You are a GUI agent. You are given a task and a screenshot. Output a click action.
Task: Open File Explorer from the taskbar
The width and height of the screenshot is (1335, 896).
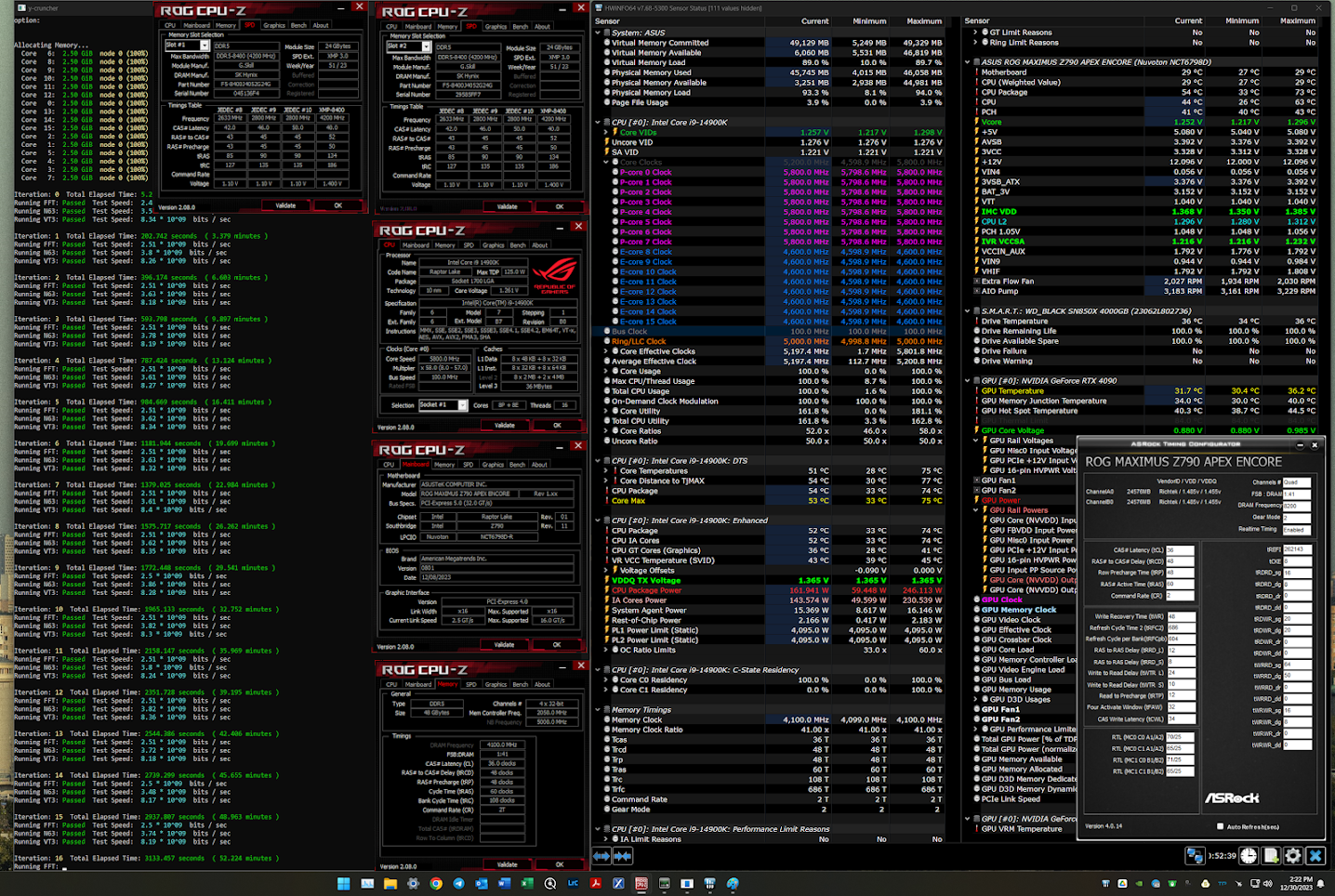[x=390, y=883]
